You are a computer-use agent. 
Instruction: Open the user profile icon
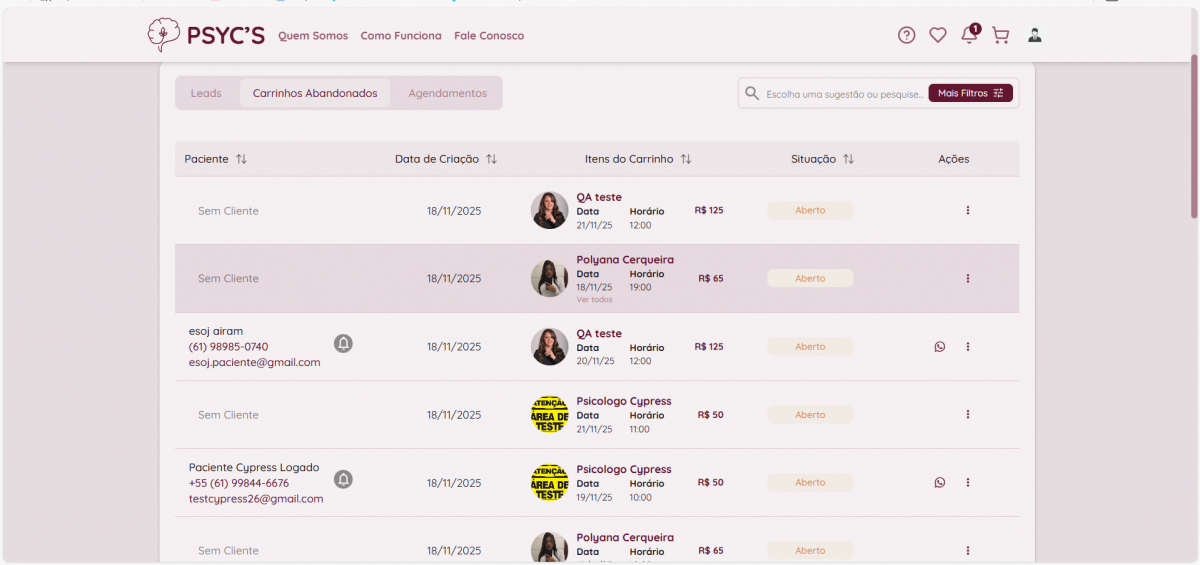[x=1034, y=35]
